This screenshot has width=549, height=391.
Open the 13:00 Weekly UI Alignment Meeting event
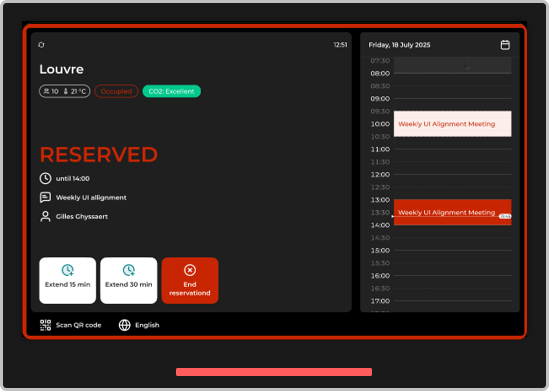(452, 212)
